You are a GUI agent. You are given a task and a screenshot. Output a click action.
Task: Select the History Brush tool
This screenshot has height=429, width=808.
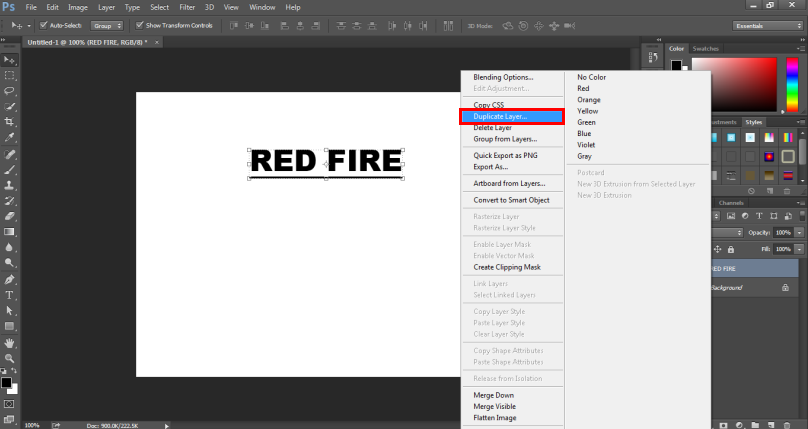click(x=9, y=201)
